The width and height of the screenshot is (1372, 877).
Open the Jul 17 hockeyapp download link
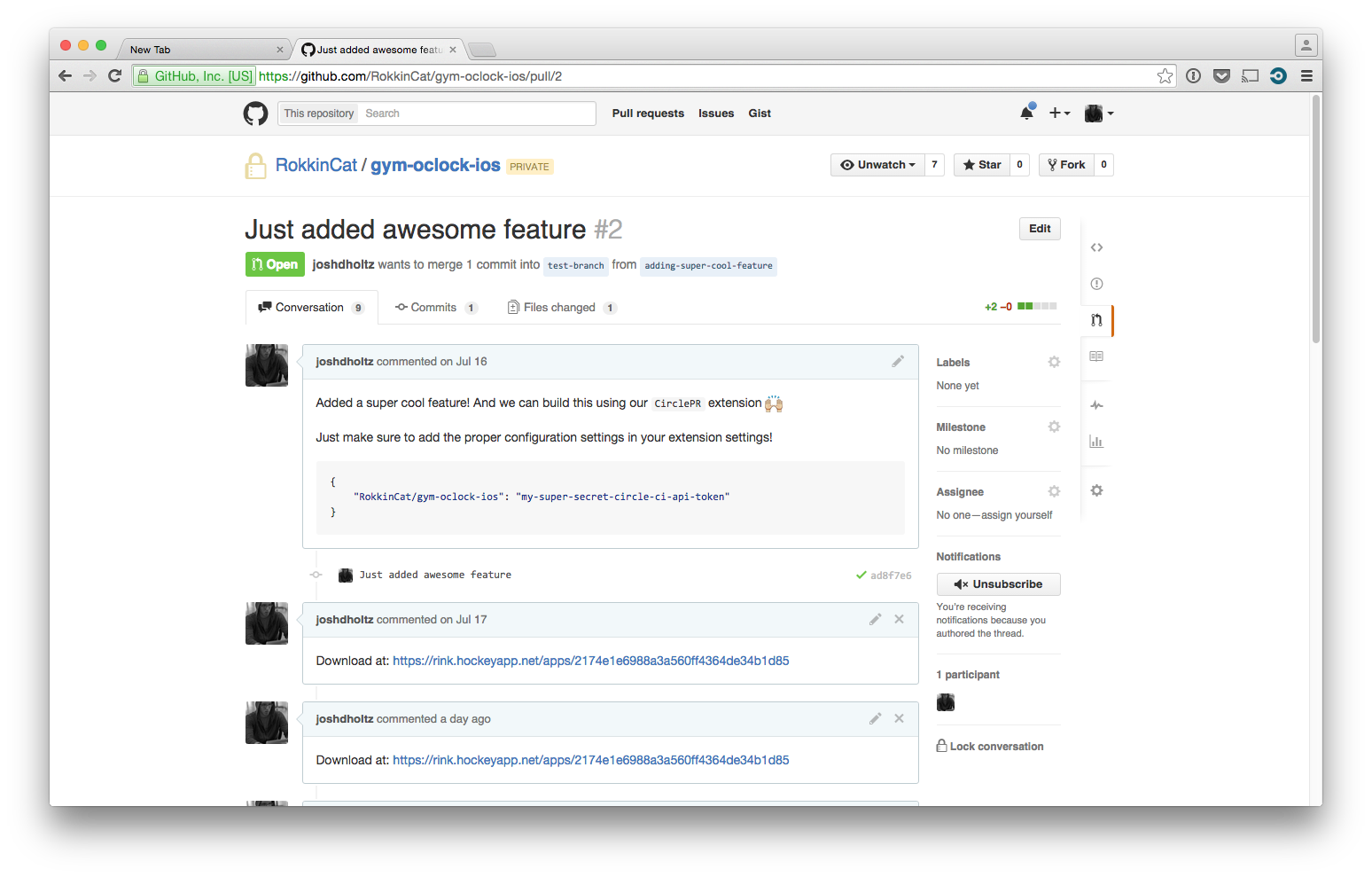(590, 661)
